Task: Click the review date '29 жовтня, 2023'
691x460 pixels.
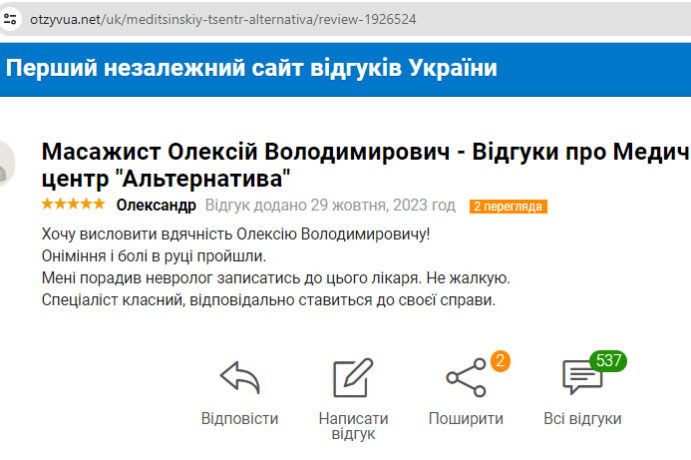Action: 367,206
